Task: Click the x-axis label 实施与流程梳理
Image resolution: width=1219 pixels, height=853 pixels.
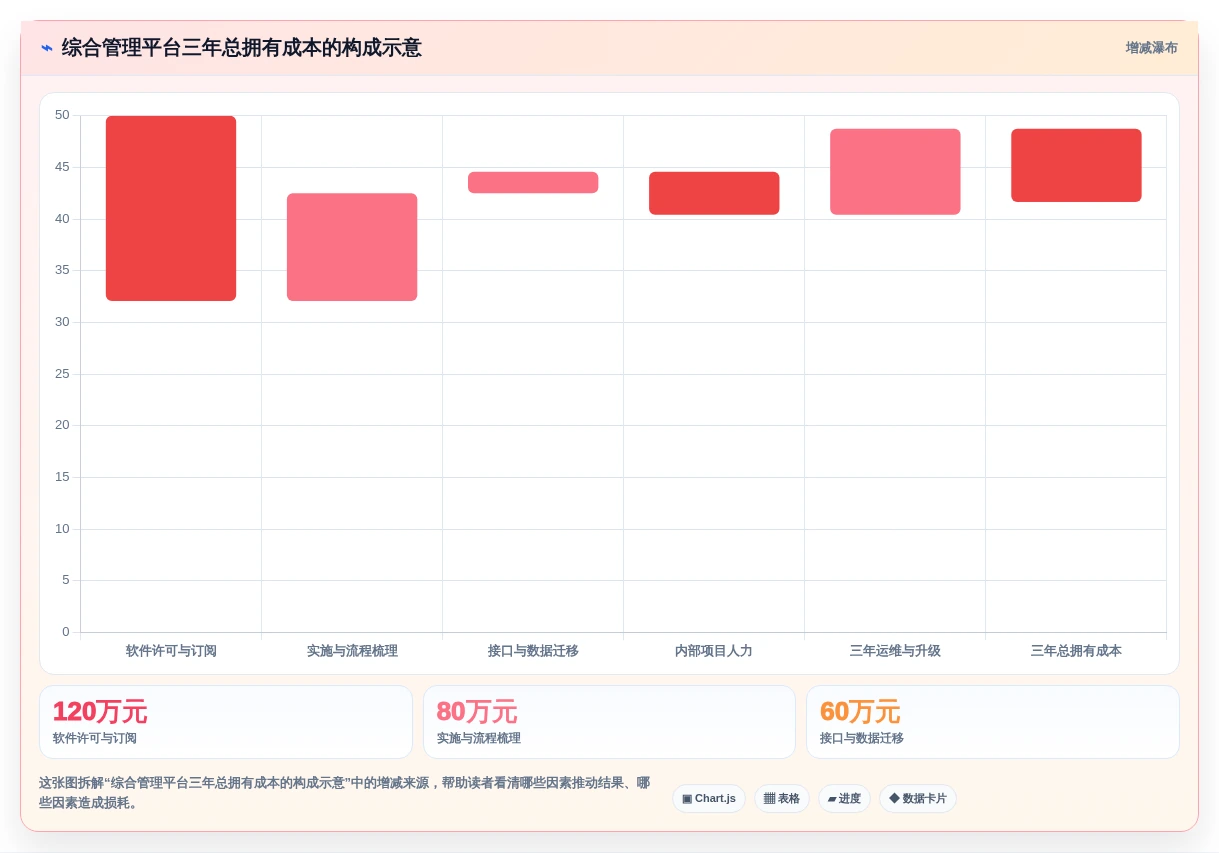Action: 352,651
